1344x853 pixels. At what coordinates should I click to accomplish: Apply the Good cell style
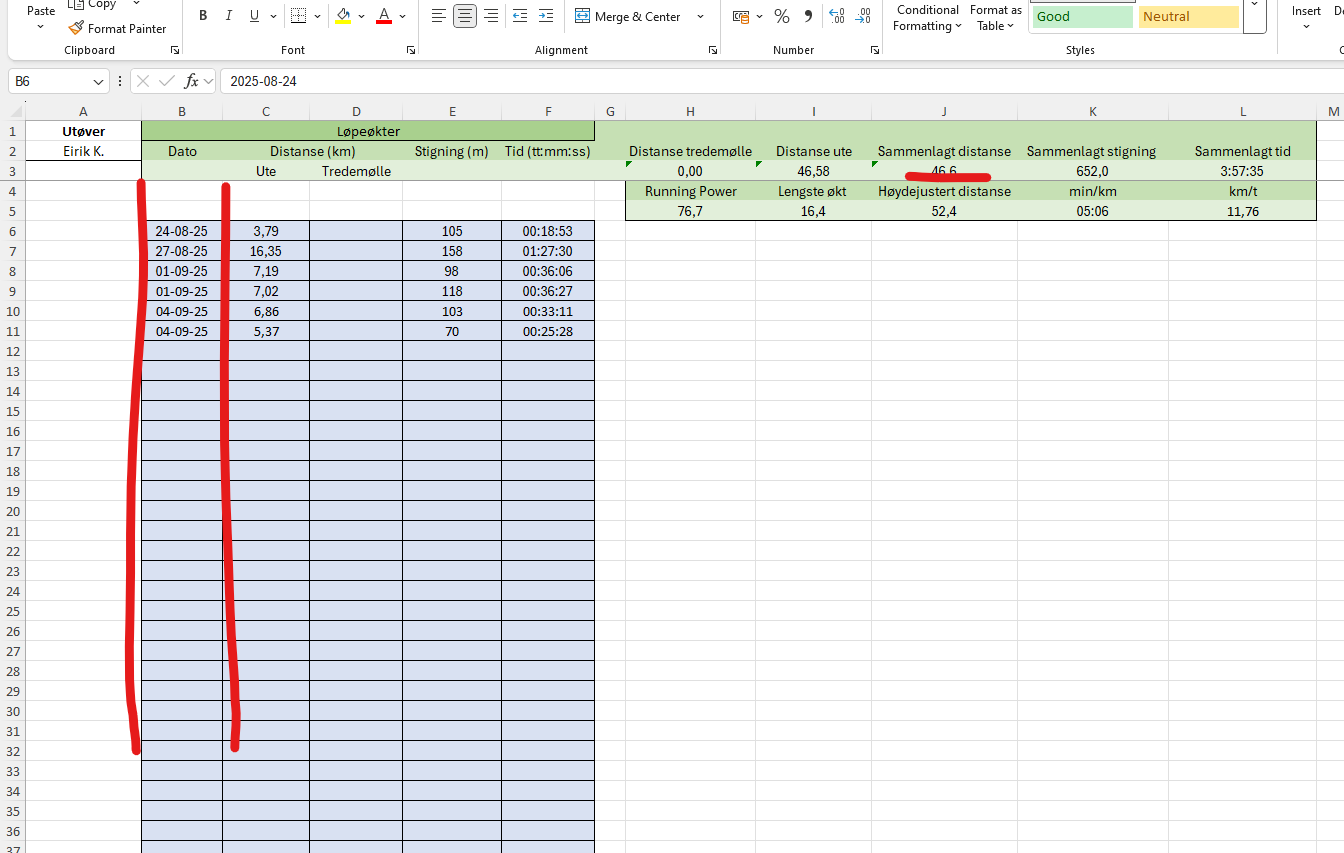(1081, 16)
